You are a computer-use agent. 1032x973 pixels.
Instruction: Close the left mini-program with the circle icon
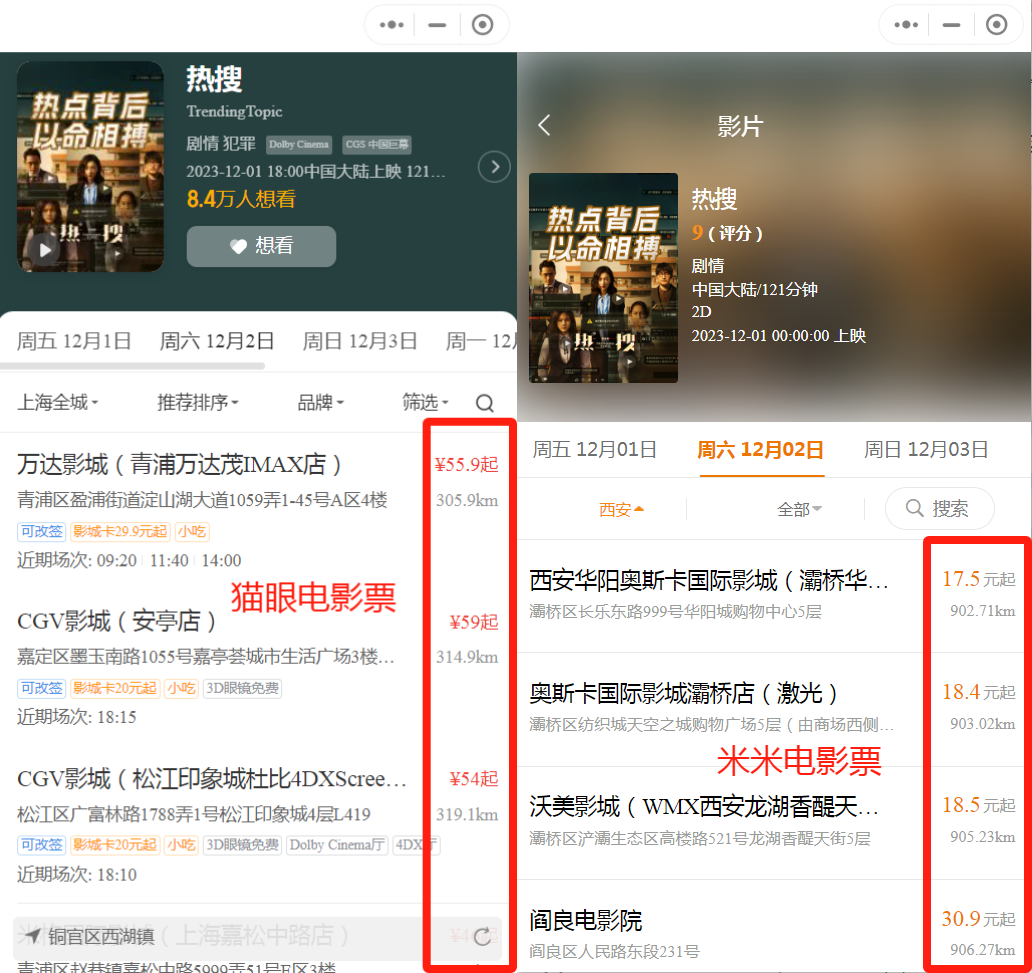click(482, 25)
